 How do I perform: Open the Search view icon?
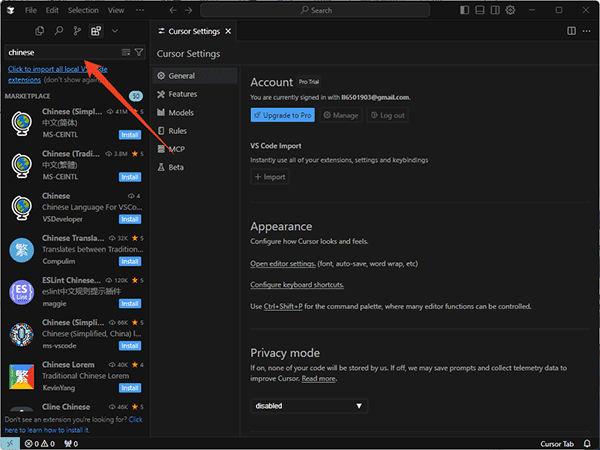58,31
